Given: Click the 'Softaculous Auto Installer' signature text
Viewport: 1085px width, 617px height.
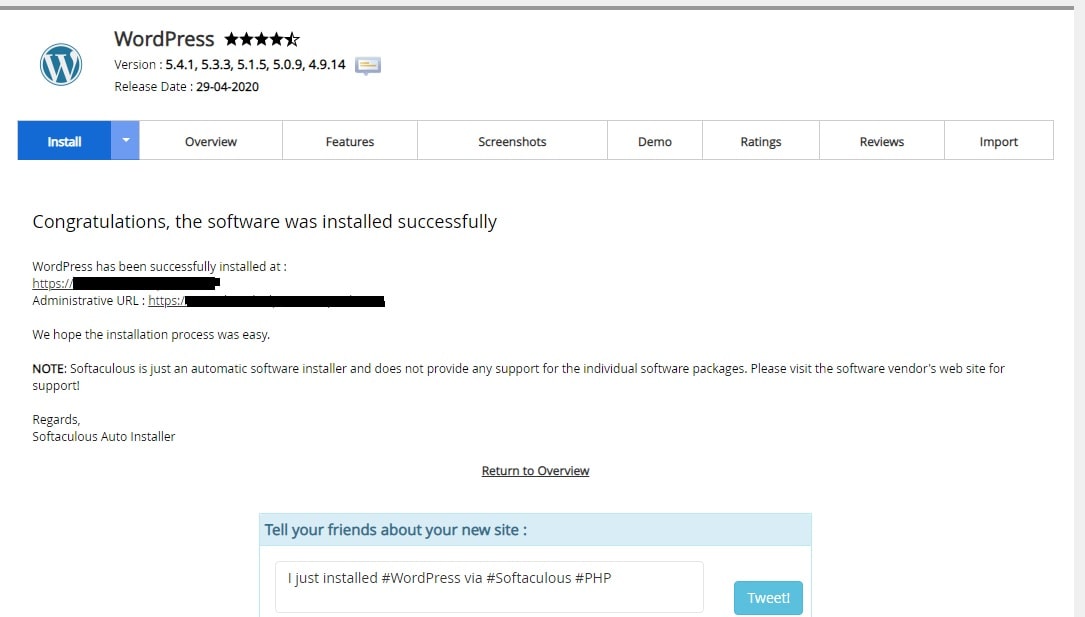Looking at the screenshot, I should click(x=104, y=436).
